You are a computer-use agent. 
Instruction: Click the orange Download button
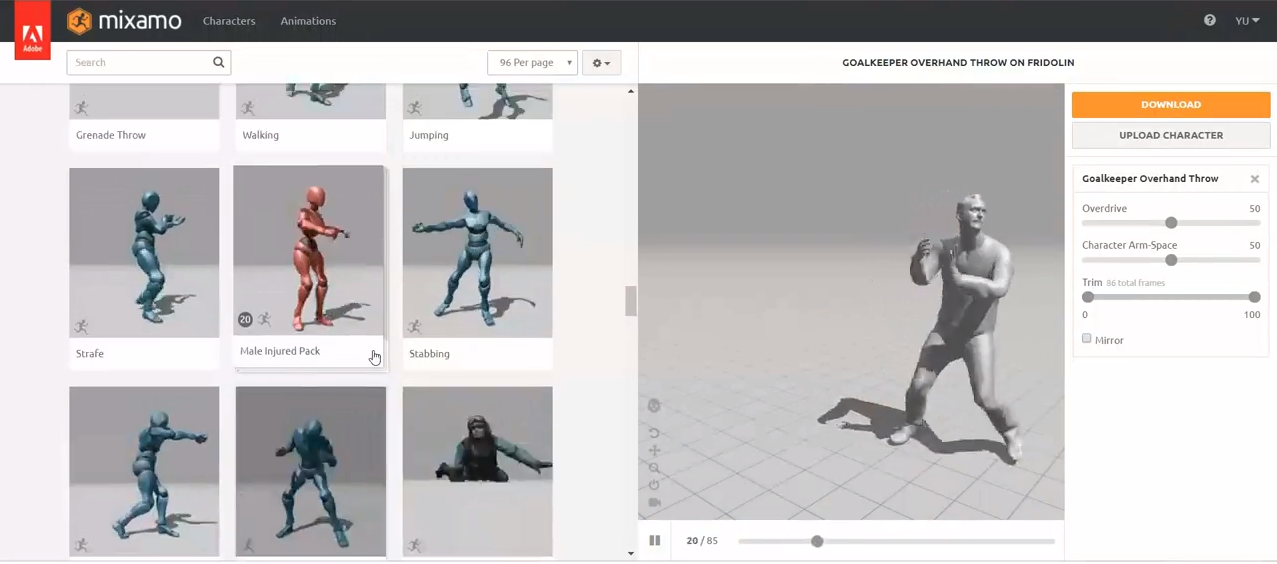tap(1170, 104)
